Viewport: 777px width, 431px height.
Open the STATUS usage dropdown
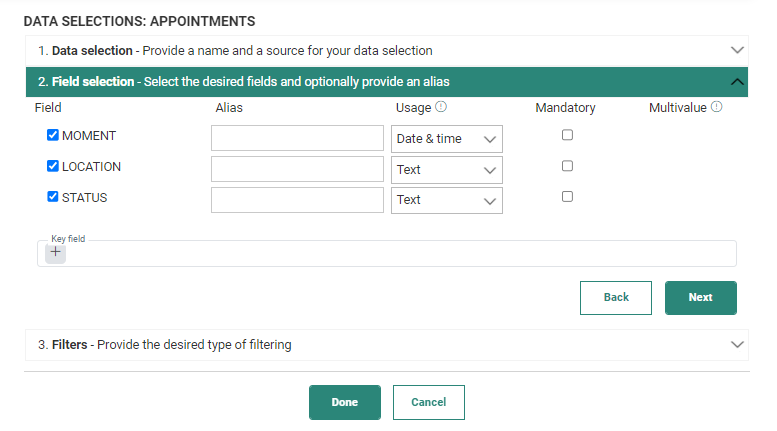[x=447, y=200]
